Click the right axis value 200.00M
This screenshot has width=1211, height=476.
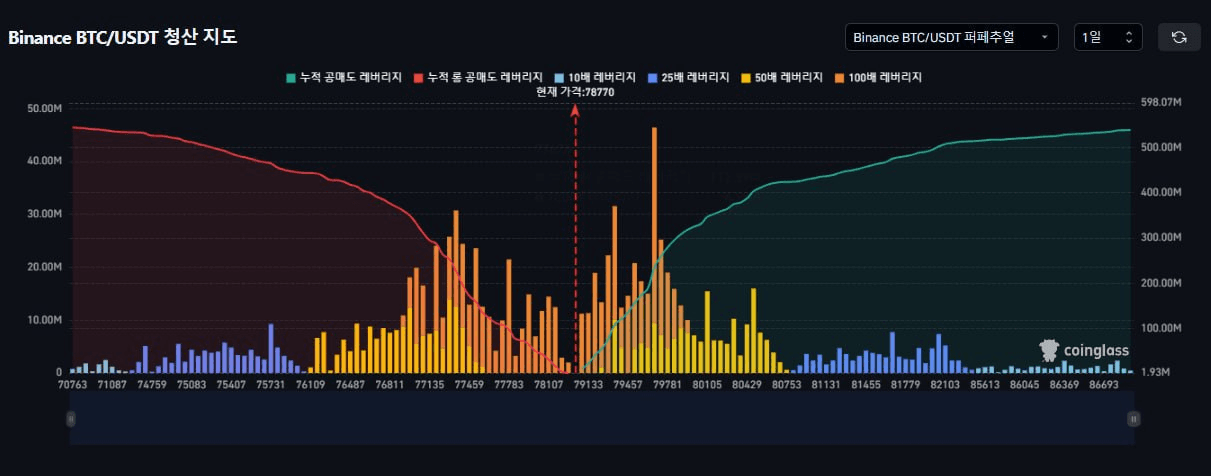[1162, 283]
